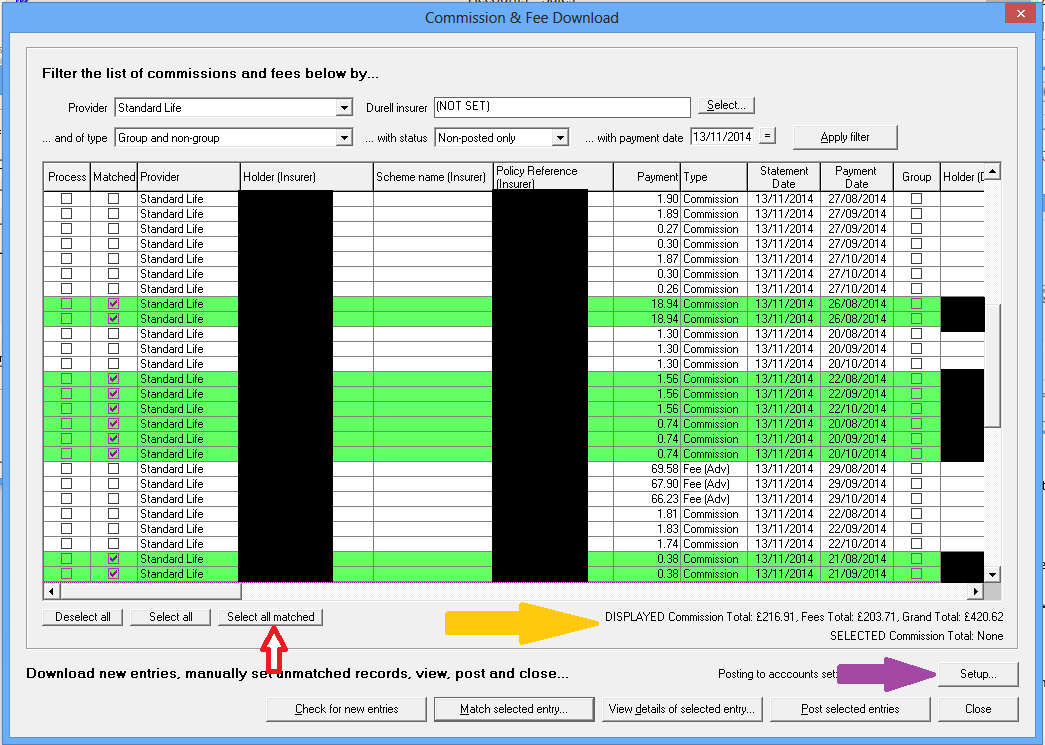Image resolution: width=1045 pixels, height=745 pixels.
Task: Tick Group checkbox for 0.38 row dated 21/09/2014
Action: 916,574
